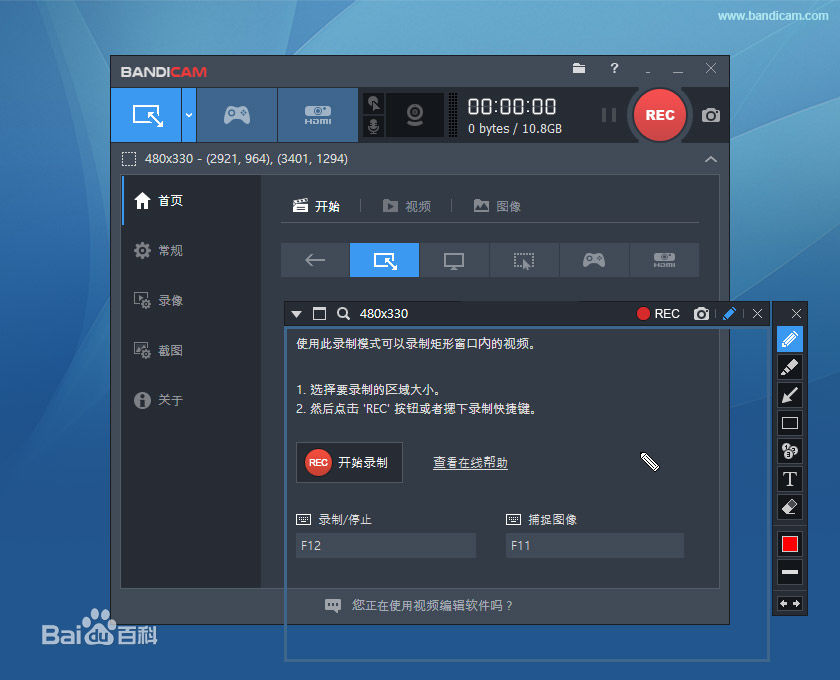Select pen tool in drawing toolbar

tap(790, 339)
